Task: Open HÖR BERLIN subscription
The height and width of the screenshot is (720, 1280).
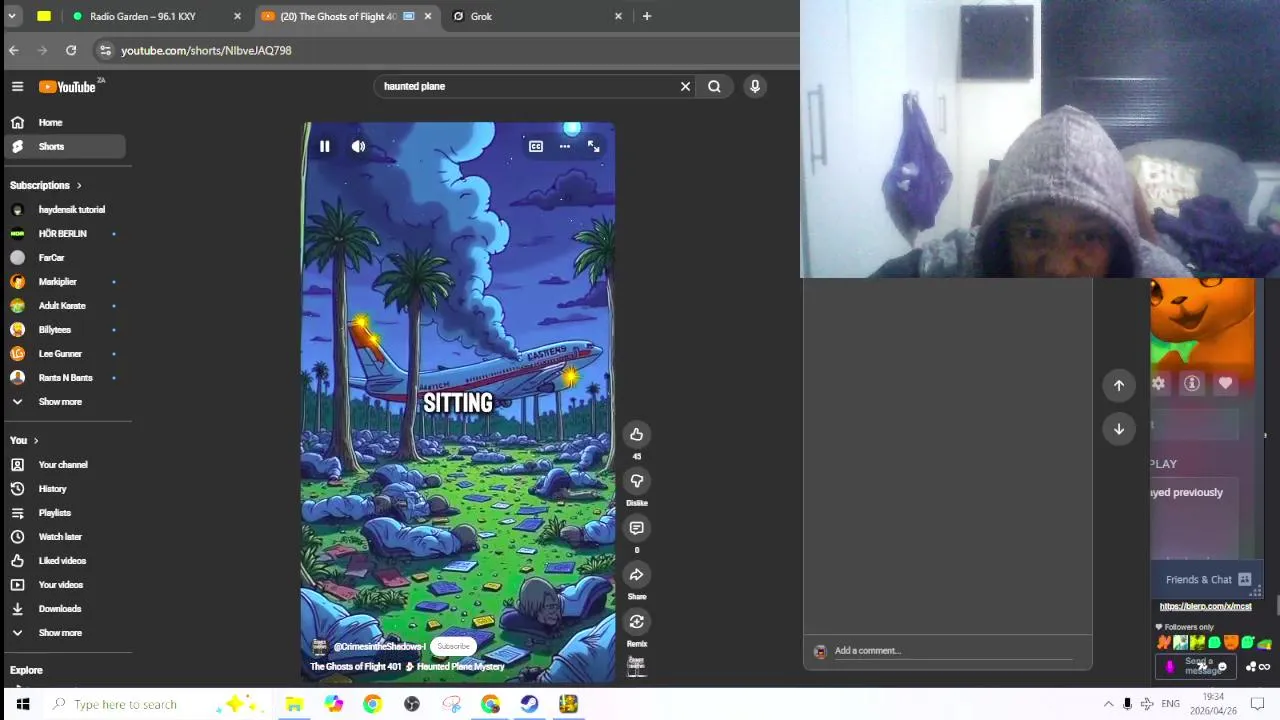Action: coord(63,234)
